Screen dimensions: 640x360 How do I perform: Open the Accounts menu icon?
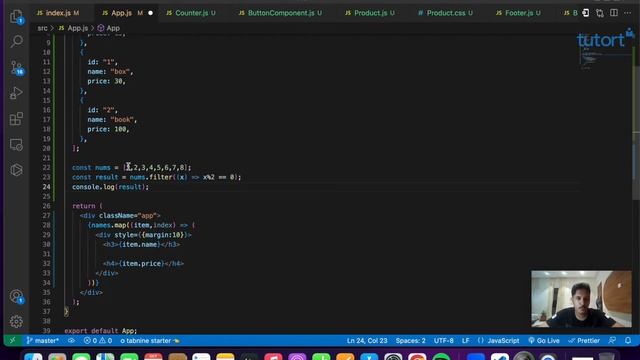17,297
